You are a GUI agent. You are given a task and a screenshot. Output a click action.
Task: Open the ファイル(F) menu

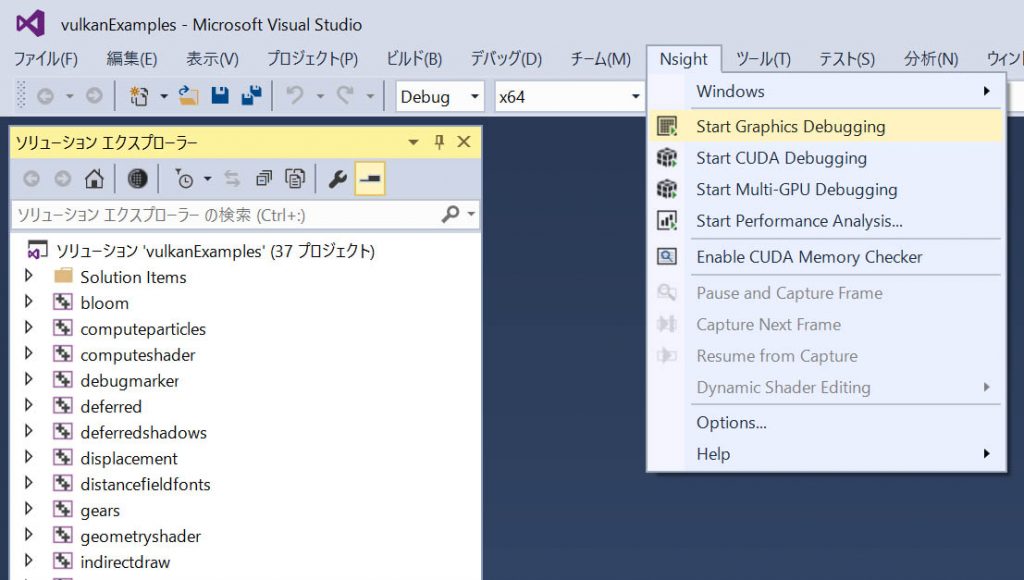[46, 59]
